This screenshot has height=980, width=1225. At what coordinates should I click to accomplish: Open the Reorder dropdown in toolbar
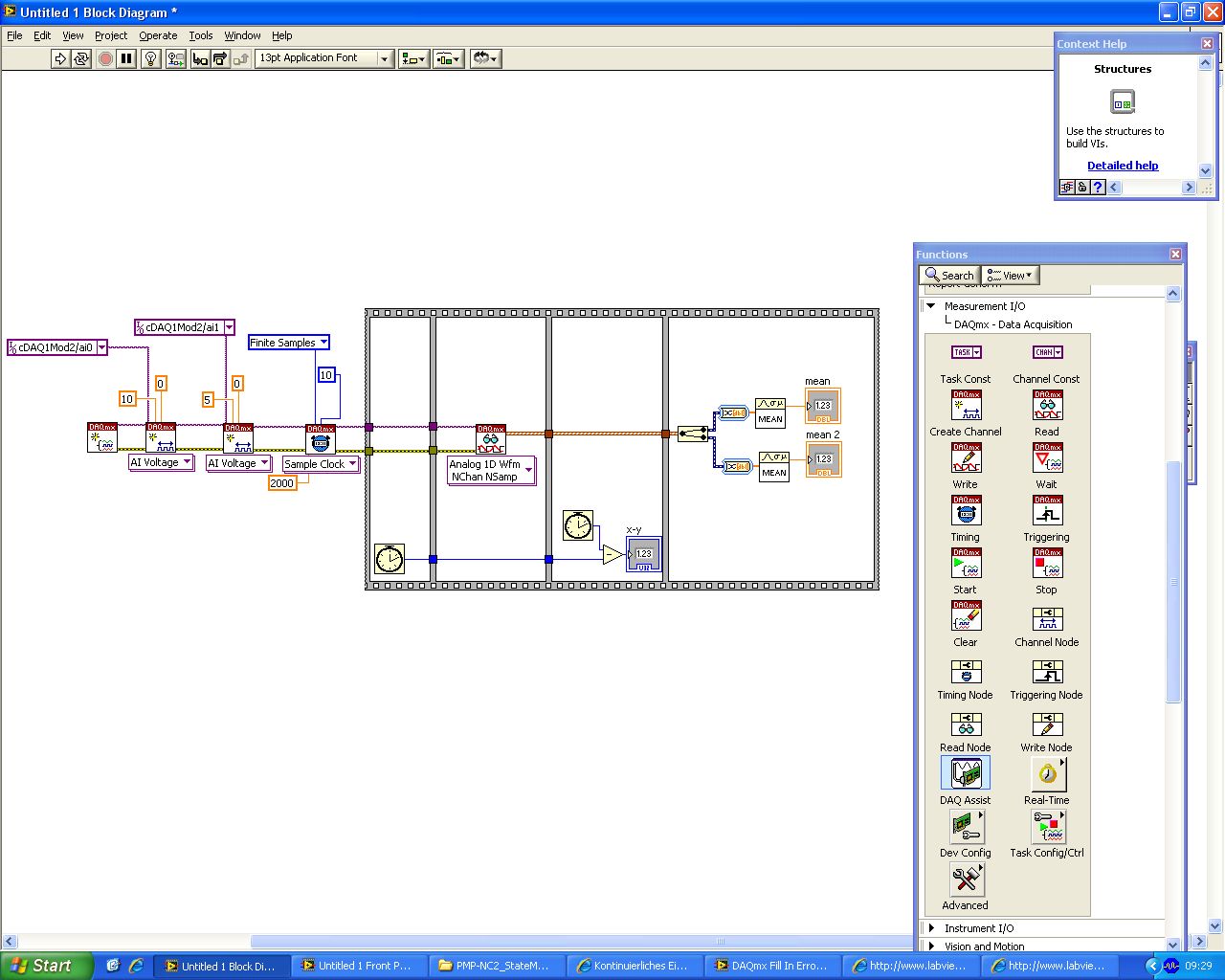[485, 58]
